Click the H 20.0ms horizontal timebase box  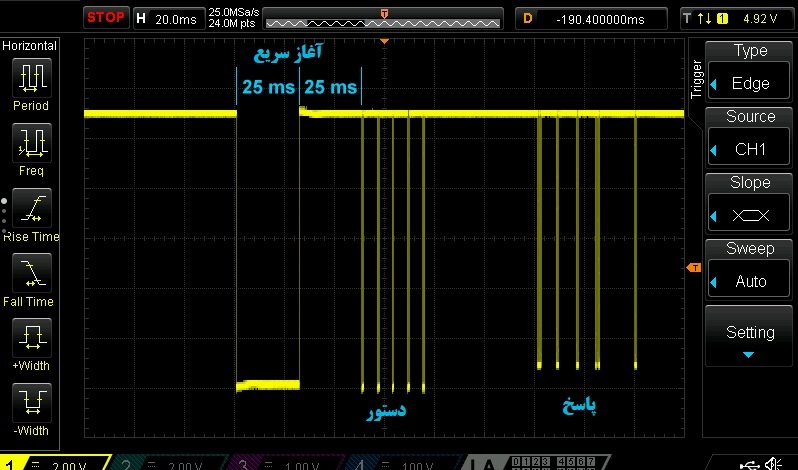point(168,19)
